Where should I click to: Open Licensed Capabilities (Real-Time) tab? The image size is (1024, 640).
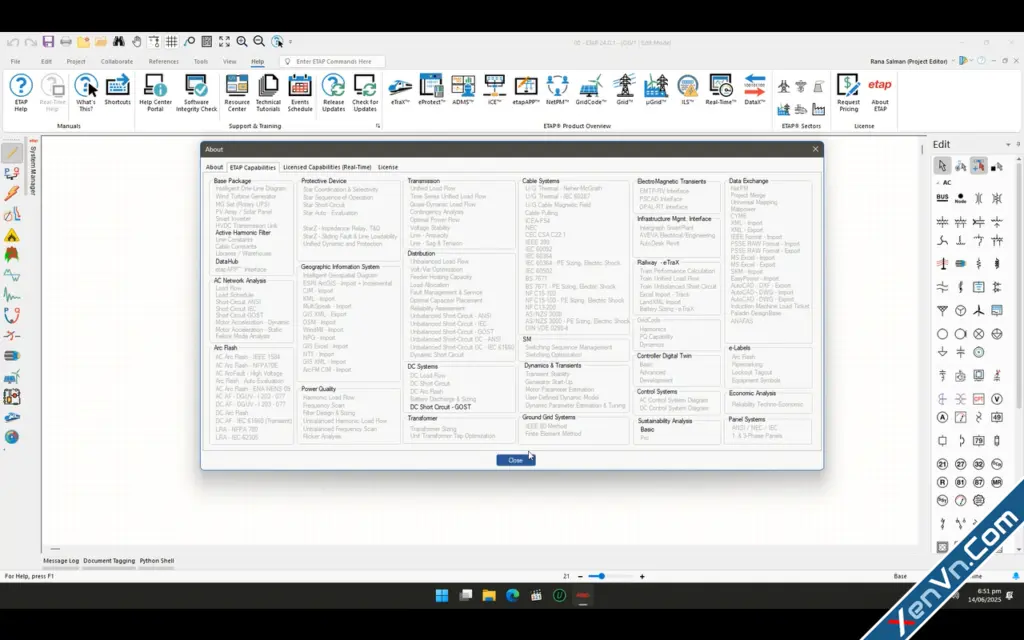tap(327, 167)
